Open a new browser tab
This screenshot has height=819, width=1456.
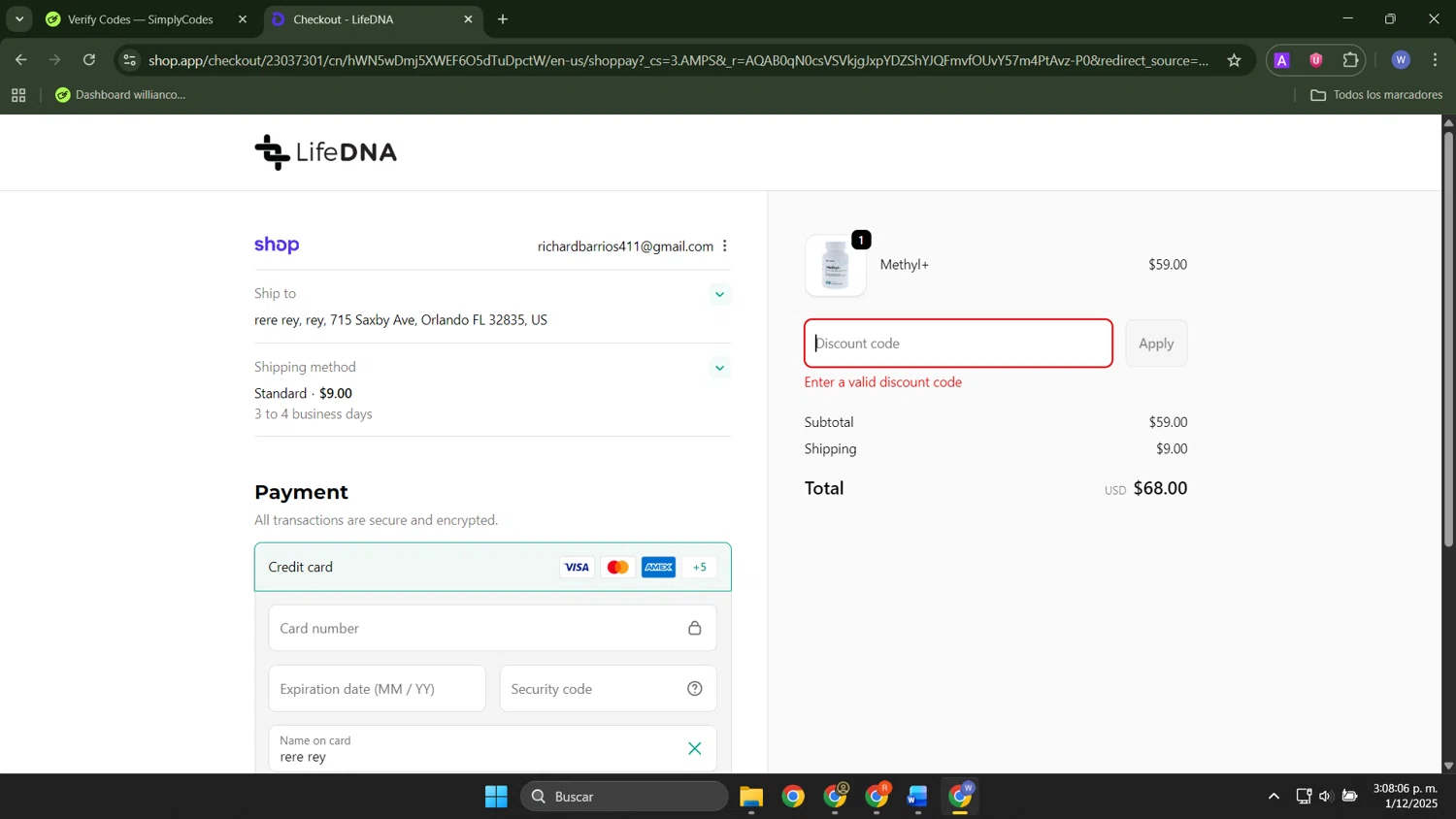pyautogui.click(x=503, y=19)
